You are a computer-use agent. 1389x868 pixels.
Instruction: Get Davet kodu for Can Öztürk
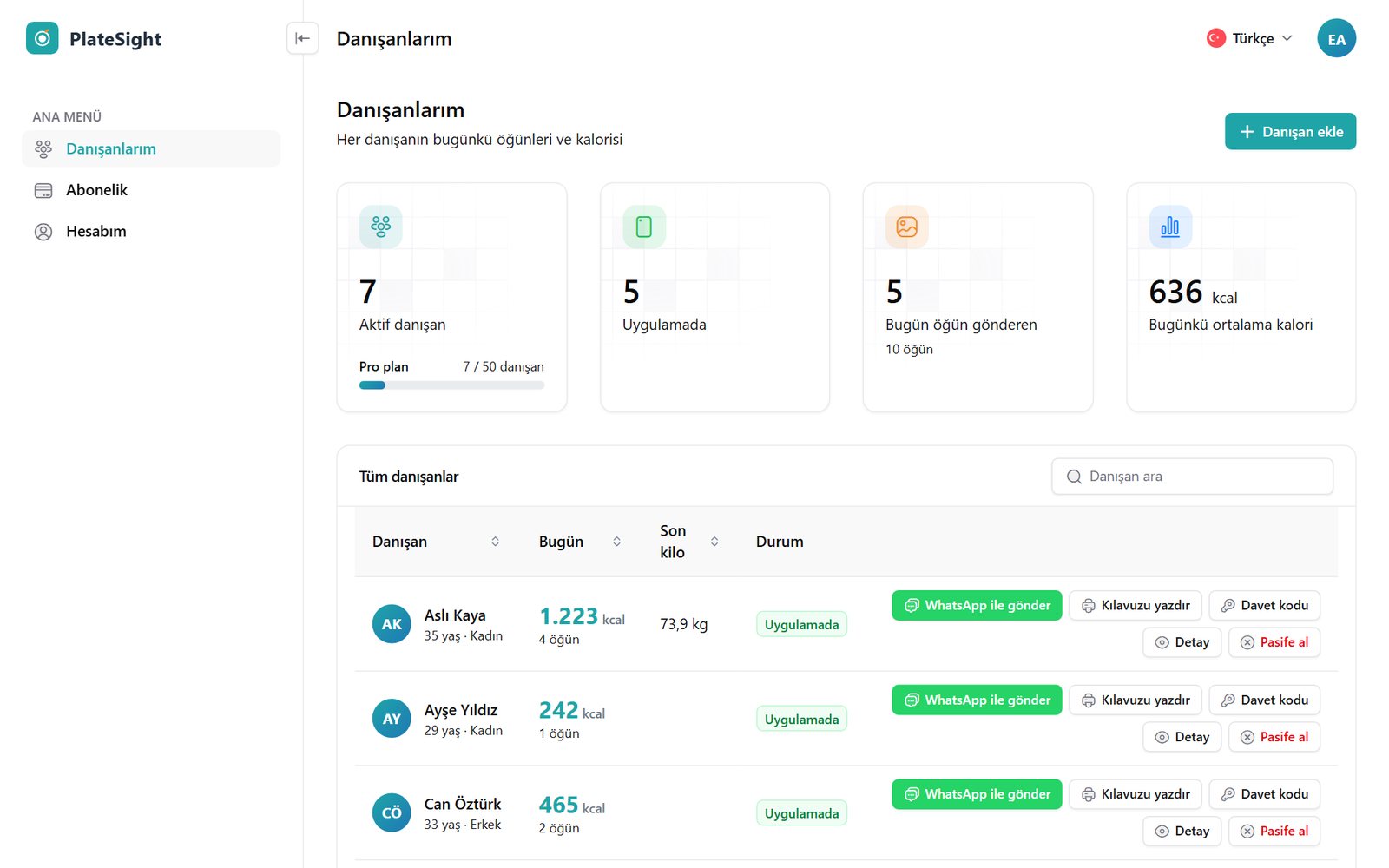pos(1265,794)
